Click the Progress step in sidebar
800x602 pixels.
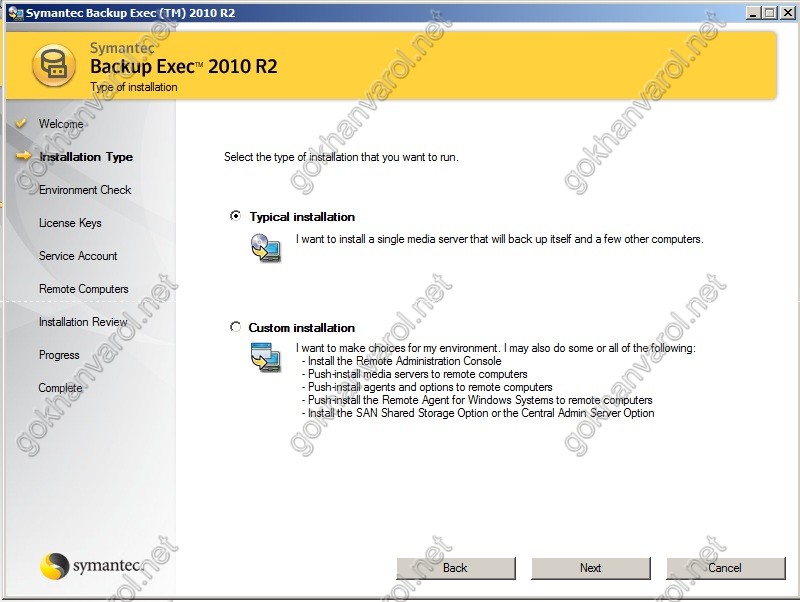click(x=59, y=355)
